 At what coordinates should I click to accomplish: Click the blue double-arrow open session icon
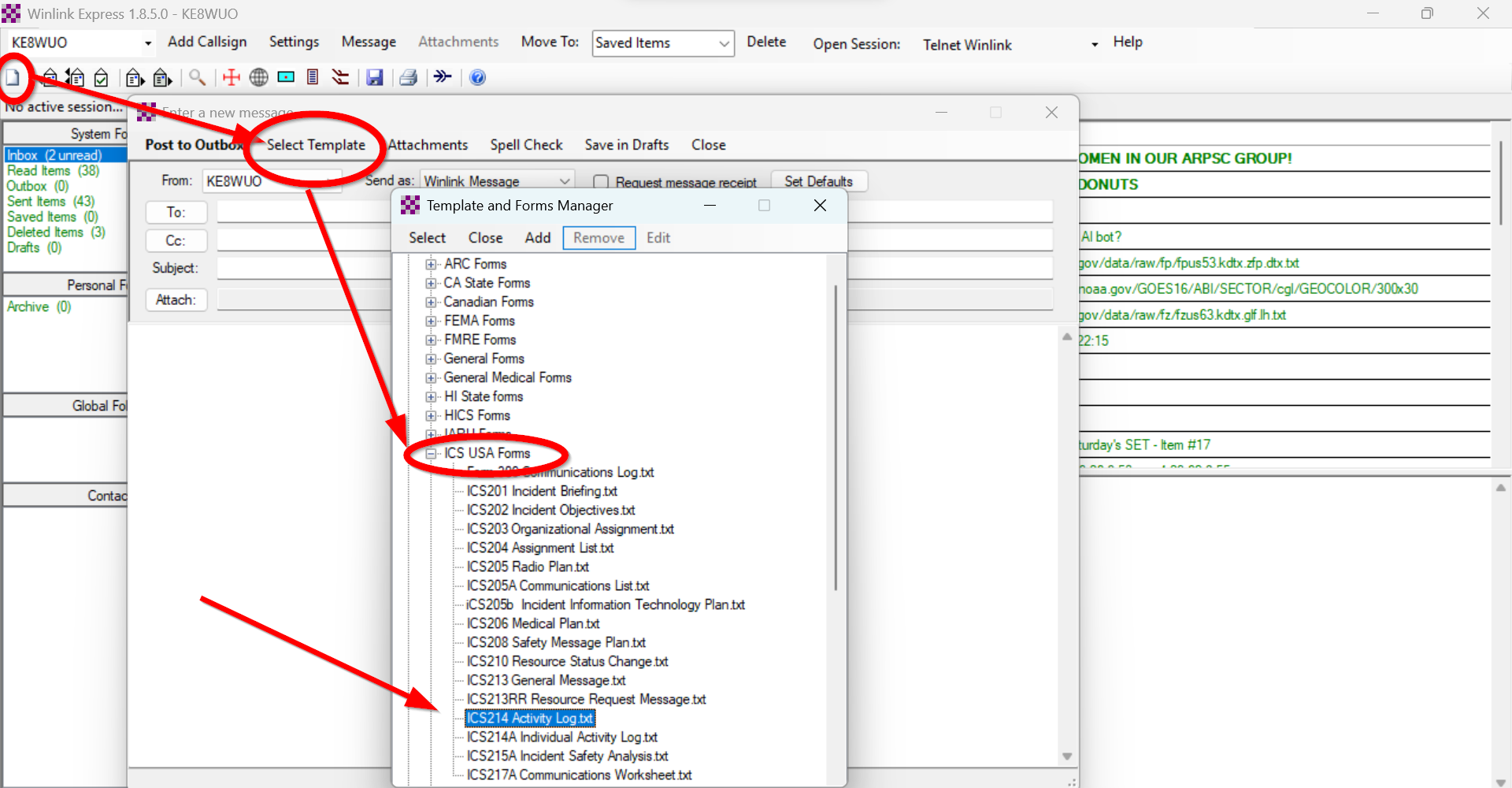(x=443, y=76)
